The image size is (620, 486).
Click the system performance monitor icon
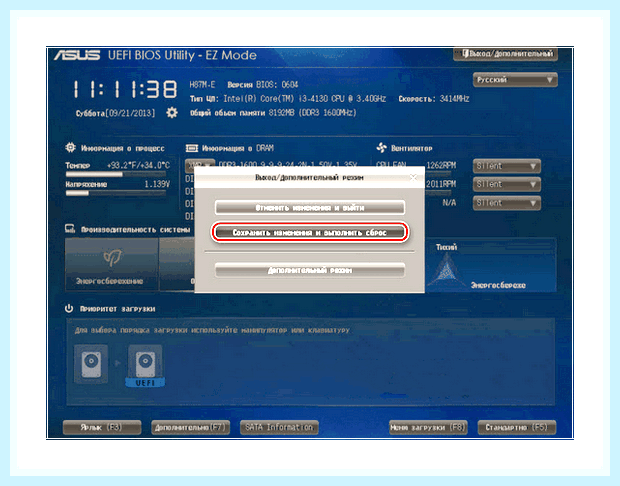(x=70, y=229)
